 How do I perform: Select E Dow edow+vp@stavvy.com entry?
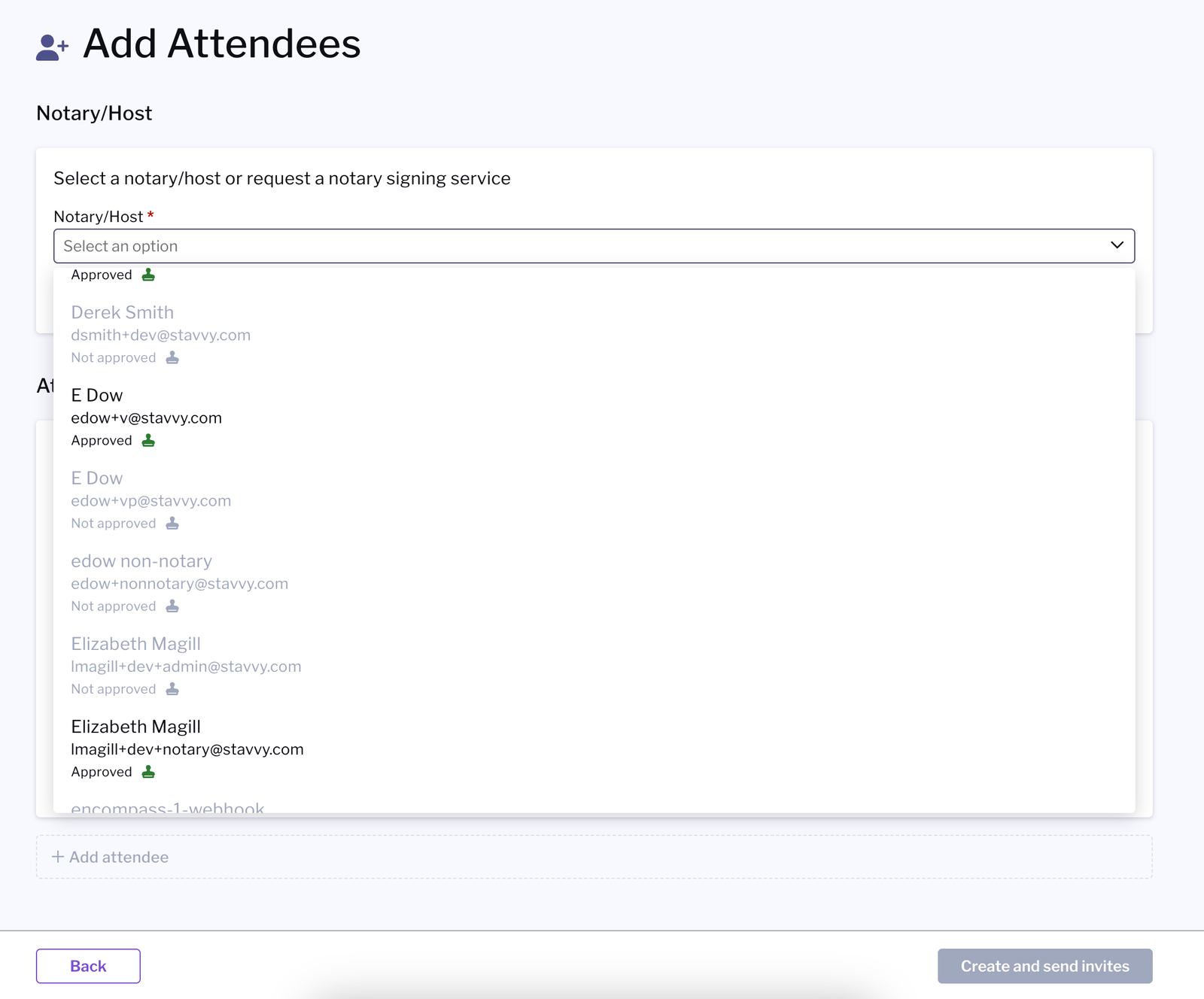[x=594, y=500]
